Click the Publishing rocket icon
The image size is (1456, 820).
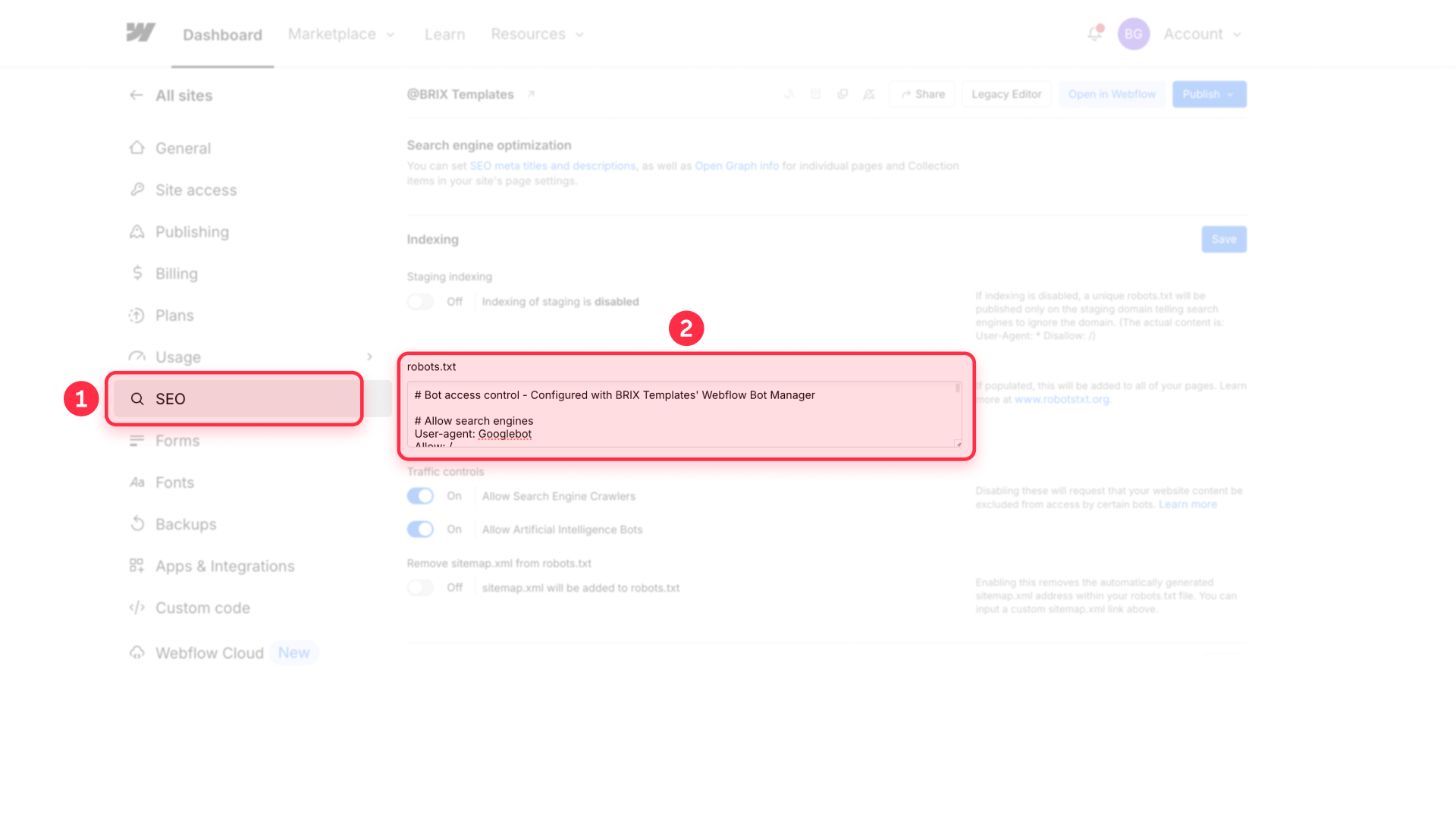(x=136, y=231)
